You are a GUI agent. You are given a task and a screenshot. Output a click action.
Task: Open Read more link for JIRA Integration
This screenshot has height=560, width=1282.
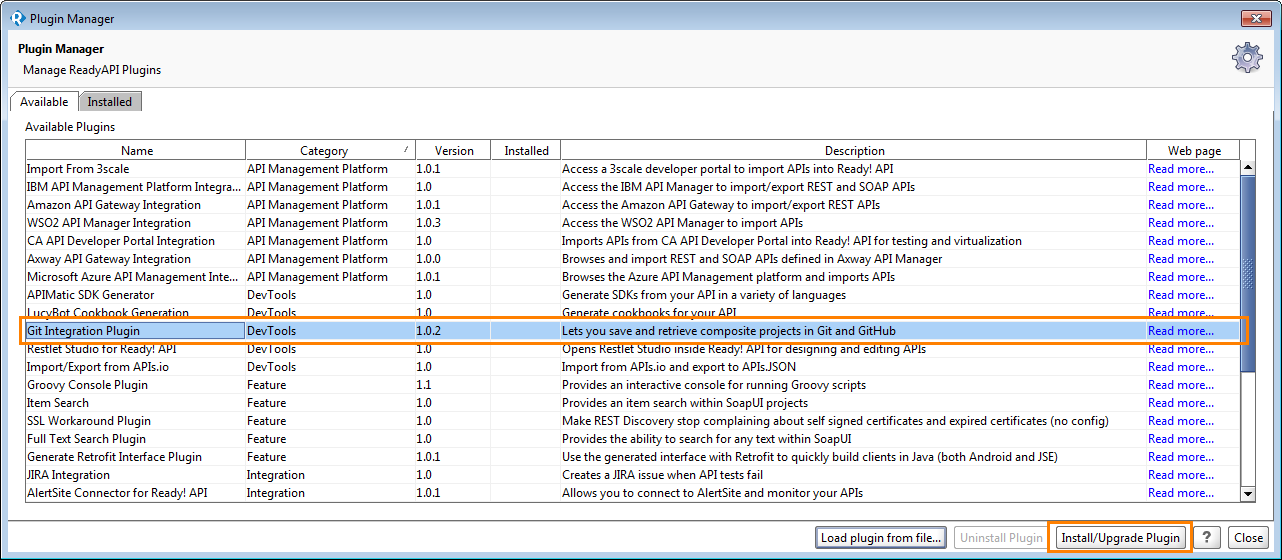1181,475
